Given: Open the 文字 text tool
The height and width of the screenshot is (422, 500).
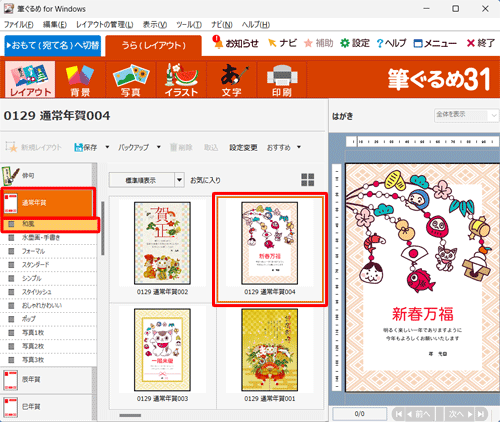Looking at the screenshot, I should [232, 79].
